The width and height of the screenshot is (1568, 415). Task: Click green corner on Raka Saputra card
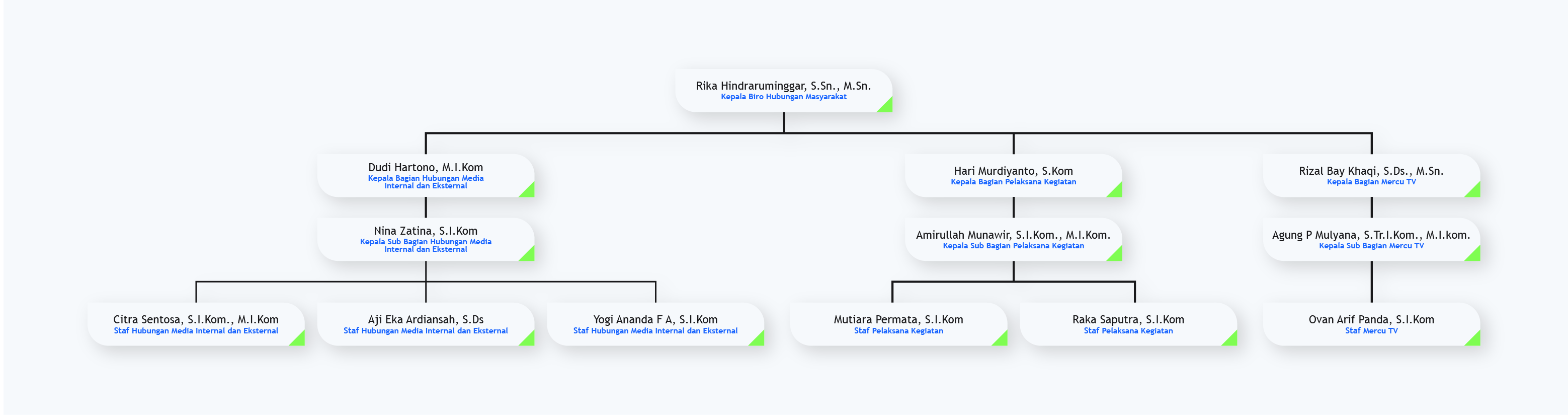(x=1231, y=339)
